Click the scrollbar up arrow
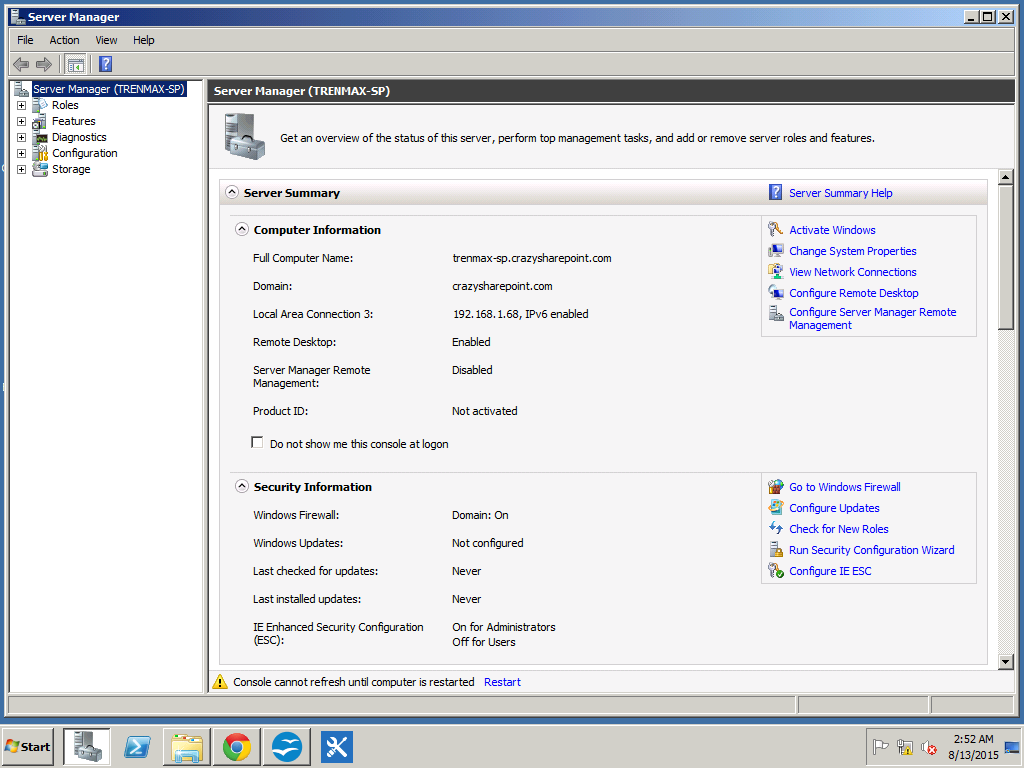This screenshot has height=768, width=1024. pyautogui.click(x=1006, y=177)
